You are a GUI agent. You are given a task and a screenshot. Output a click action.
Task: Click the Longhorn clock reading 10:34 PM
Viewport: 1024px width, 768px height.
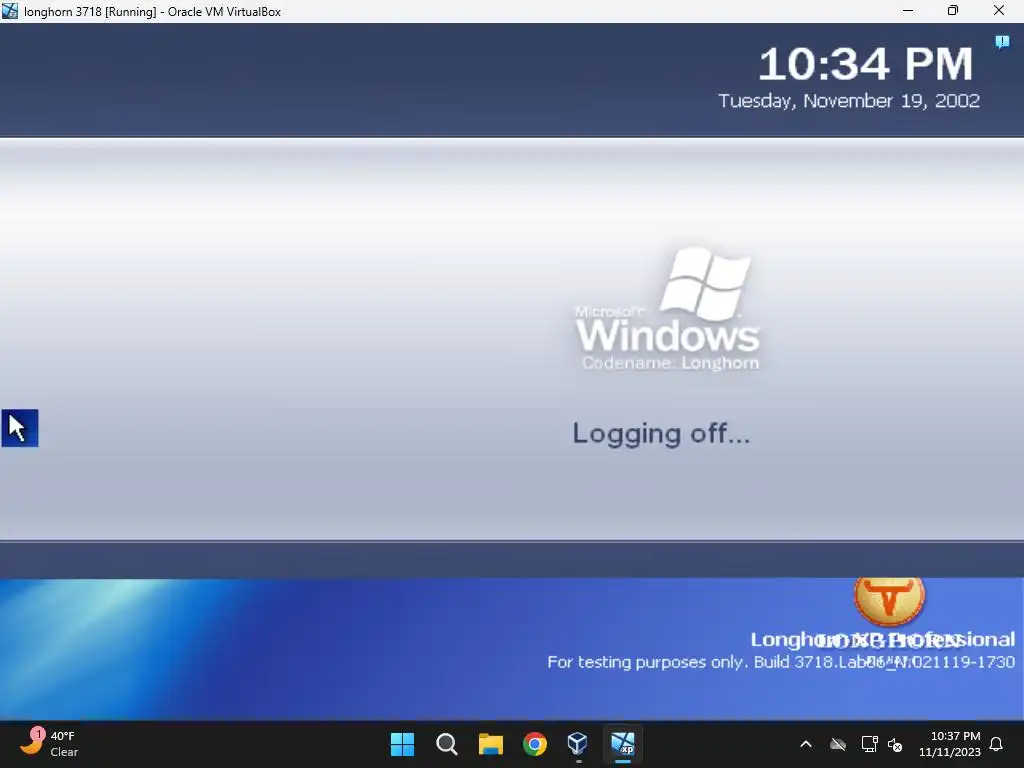click(865, 64)
